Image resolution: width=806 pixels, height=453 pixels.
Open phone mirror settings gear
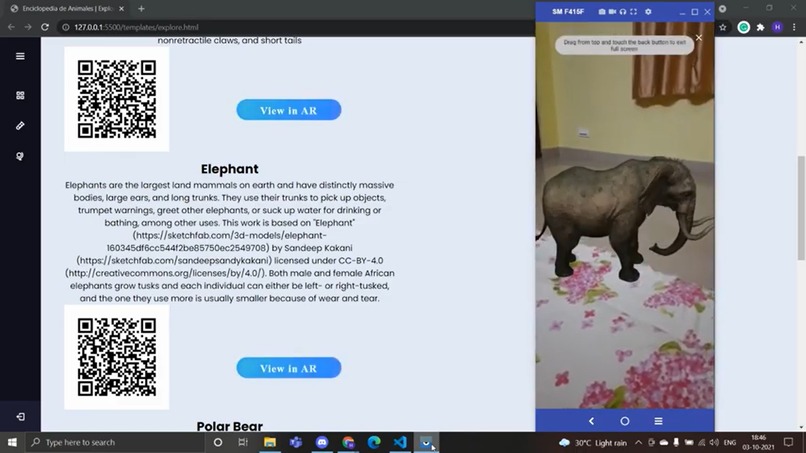coord(648,11)
